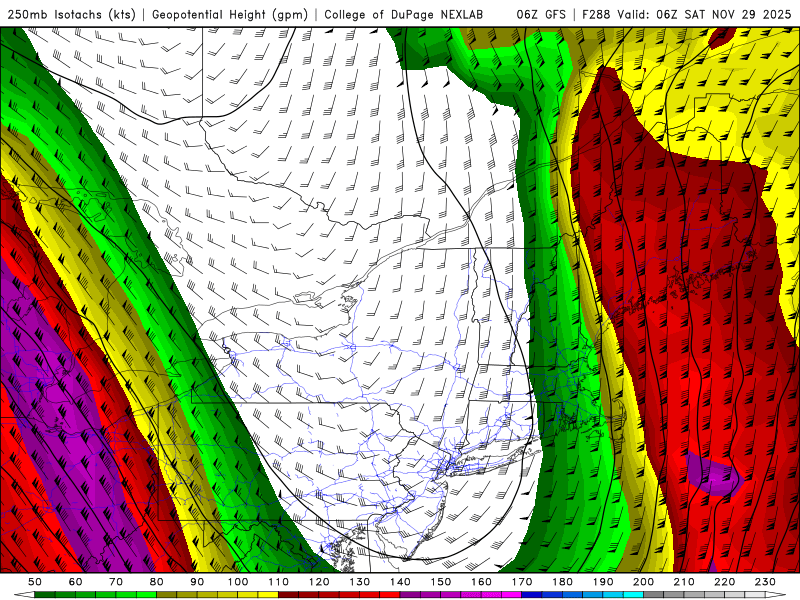The width and height of the screenshot is (800, 600).
Task: Click the right arrow end of the color bar
Action: pyautogui.click(x=776, y=594)
